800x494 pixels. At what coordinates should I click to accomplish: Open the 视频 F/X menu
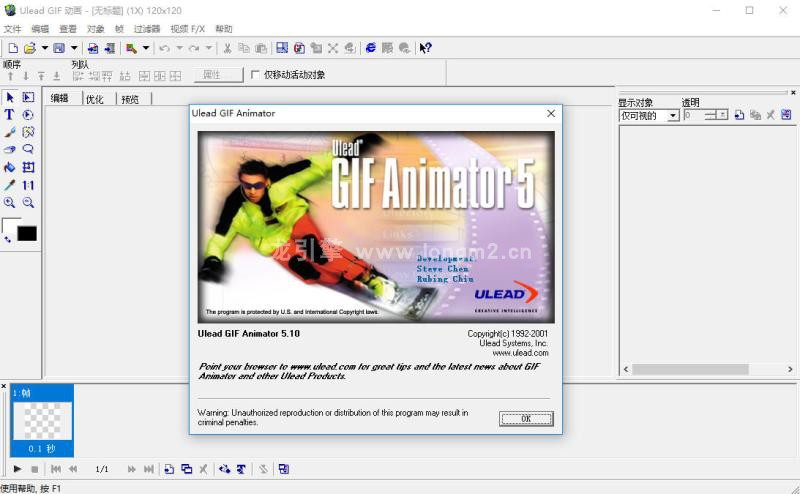tap(187, 29)
